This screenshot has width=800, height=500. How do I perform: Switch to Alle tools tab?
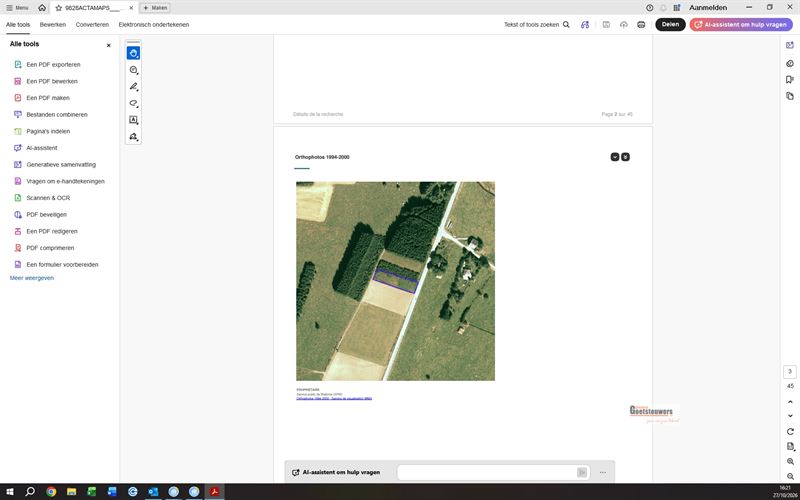pyautogui.click(x=18, y=24)
